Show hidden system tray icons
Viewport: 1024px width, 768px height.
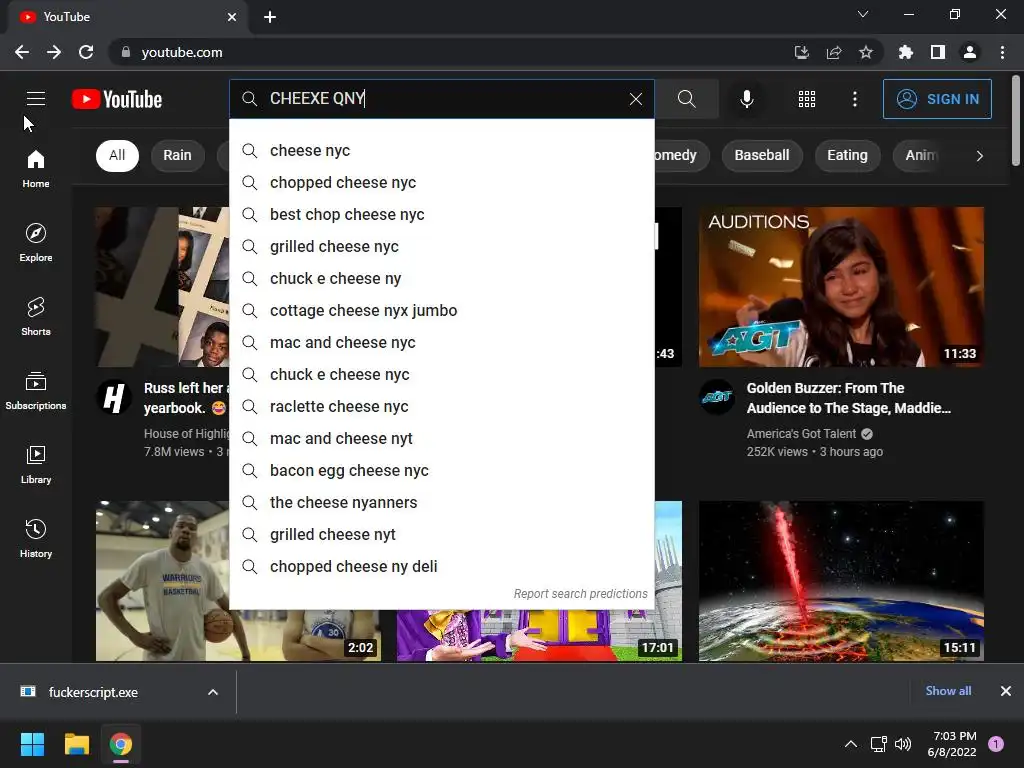[x=851, y=744]
